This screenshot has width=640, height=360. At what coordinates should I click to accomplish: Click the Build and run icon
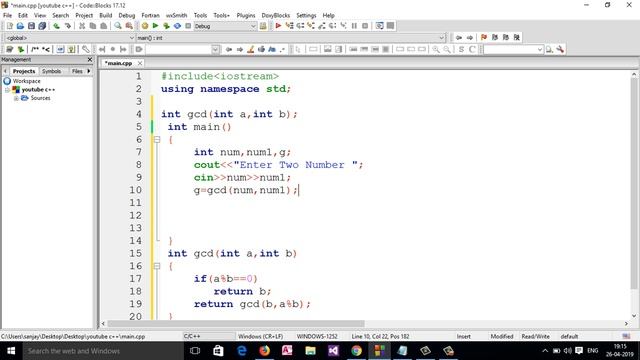(x=166, y=26)
